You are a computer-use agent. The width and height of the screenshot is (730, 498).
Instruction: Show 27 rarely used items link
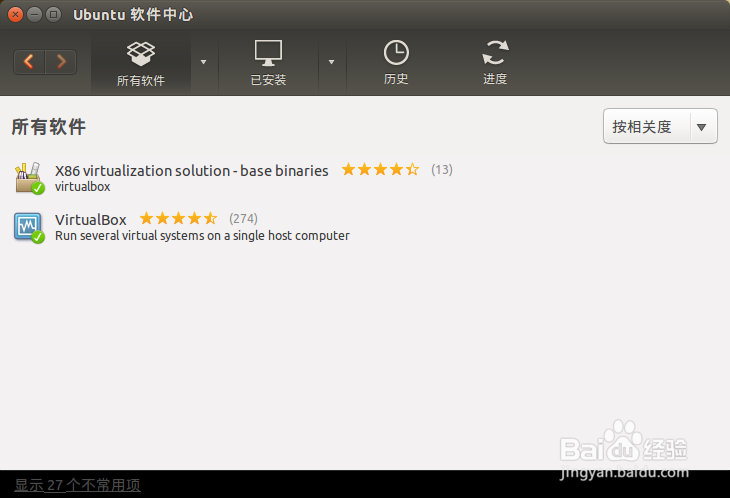(77, 485)
